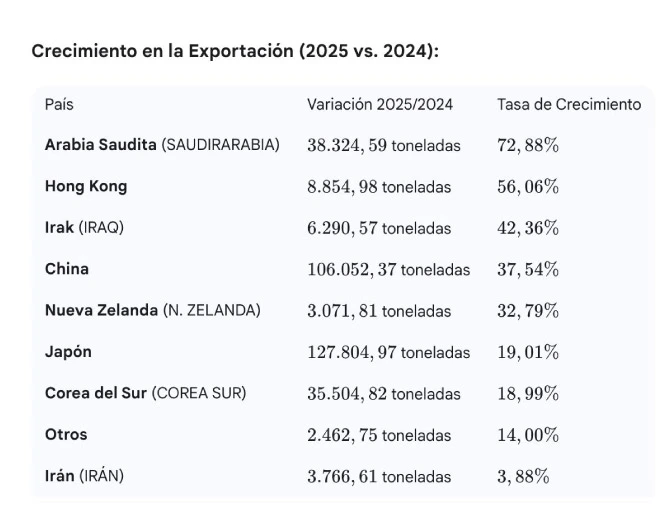Click the 'Crecimiento en la Exportación' heading

coord(234,51)
